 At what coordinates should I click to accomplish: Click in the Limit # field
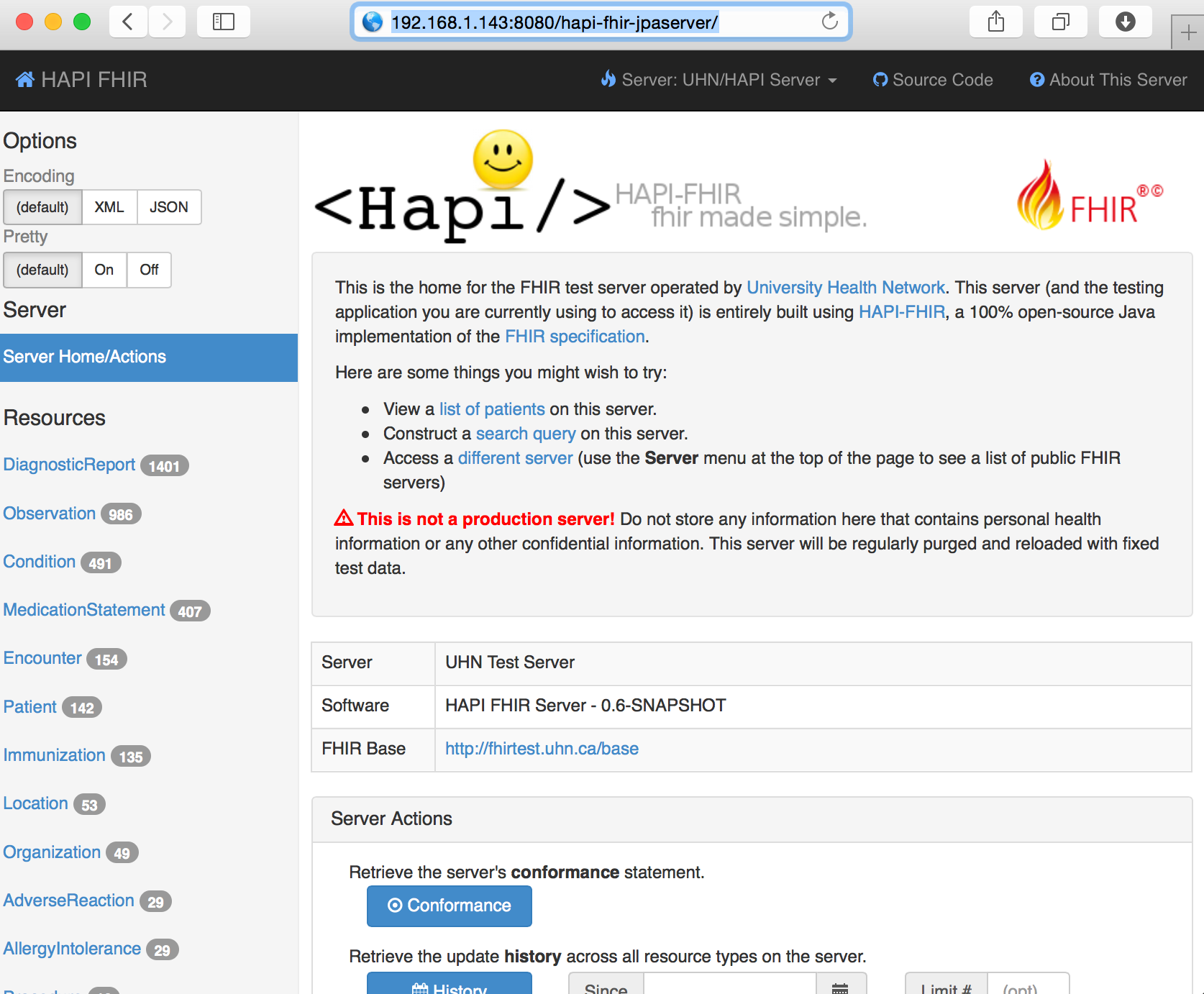(1028, 985)
